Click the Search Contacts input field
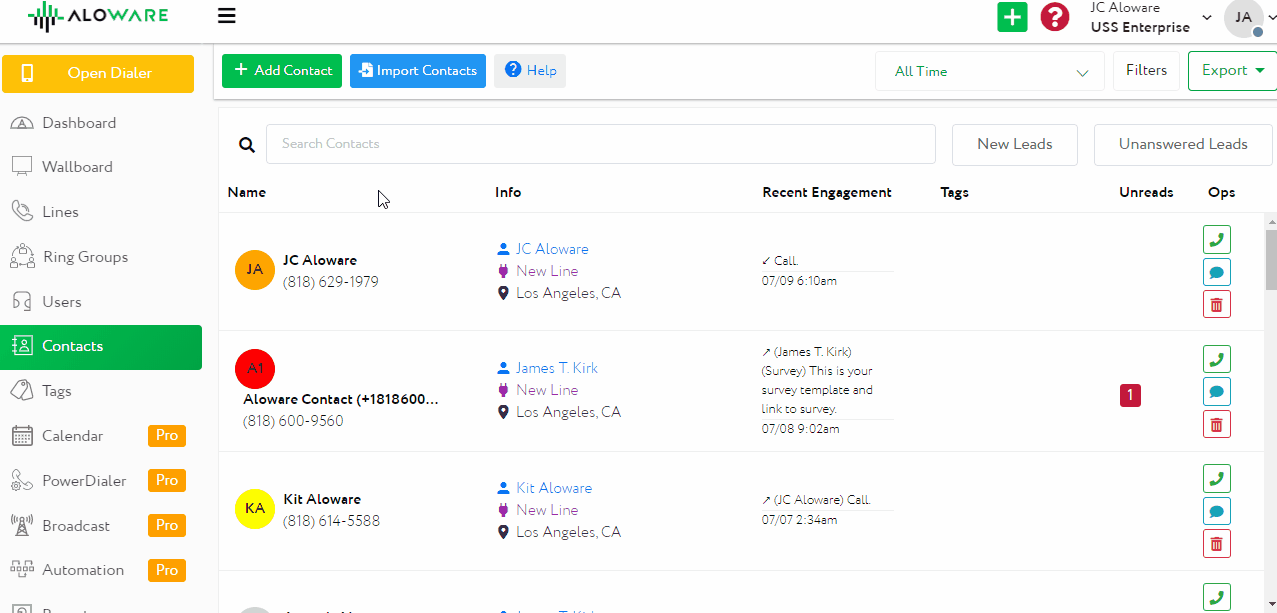The height and width of the screenshot is (613, 1277). point(600,144)
